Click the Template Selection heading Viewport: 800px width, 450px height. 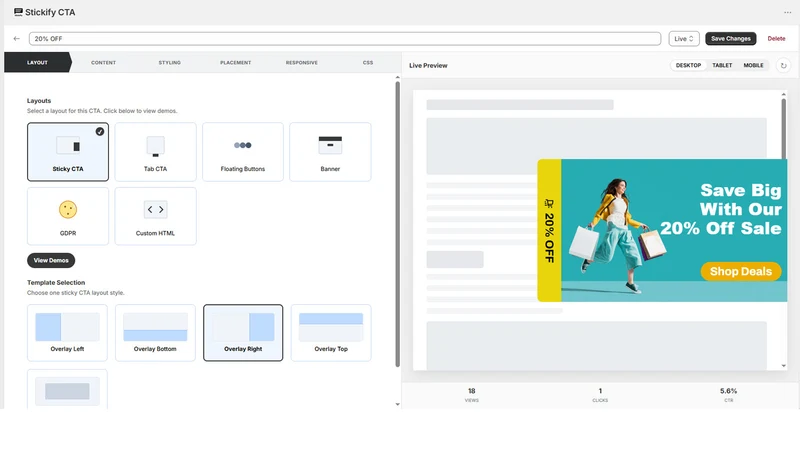(x=56, y=283)
